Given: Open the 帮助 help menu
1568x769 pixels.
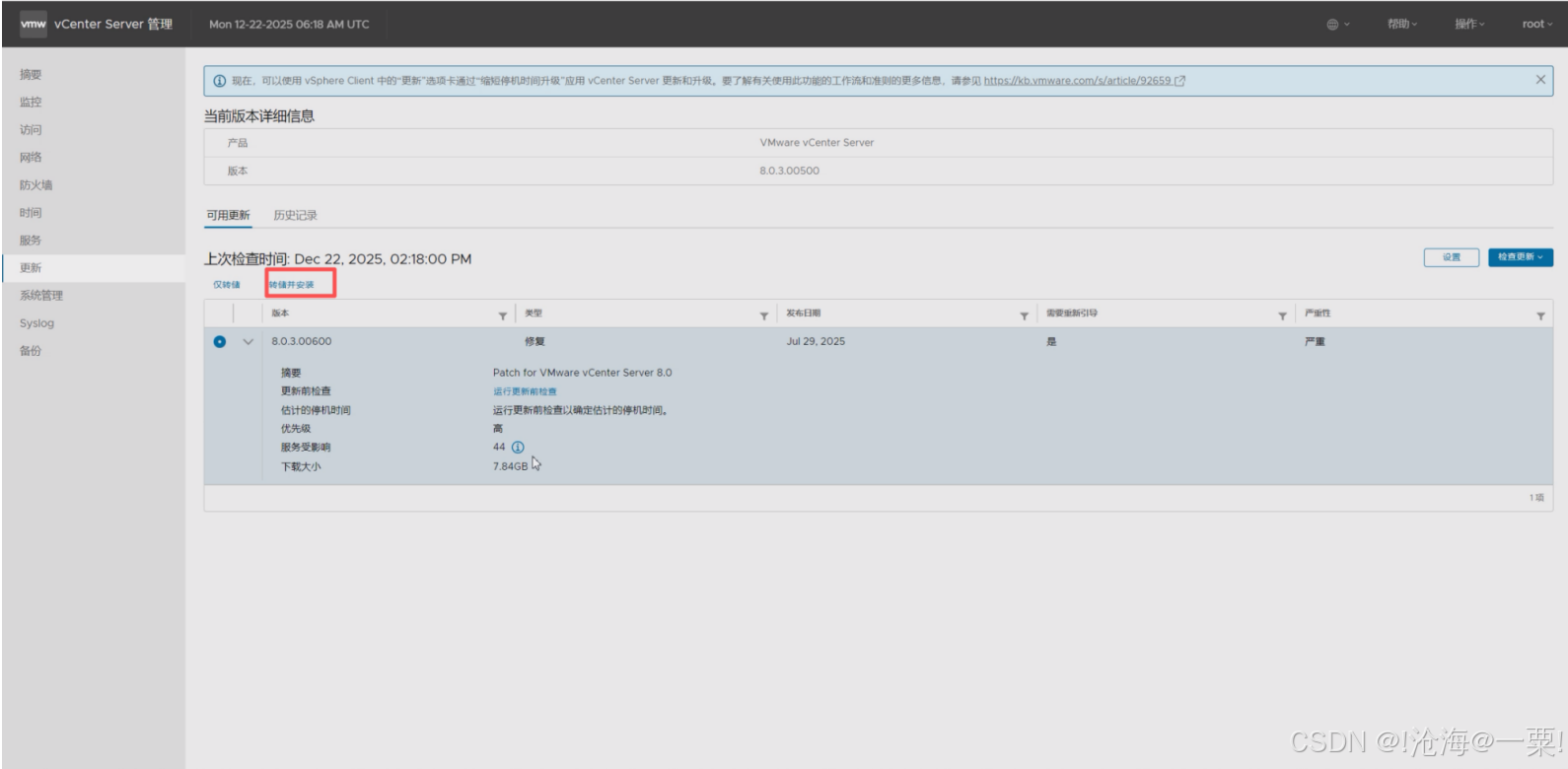Looking at the screenshot, I should (x=1402, y=24).
